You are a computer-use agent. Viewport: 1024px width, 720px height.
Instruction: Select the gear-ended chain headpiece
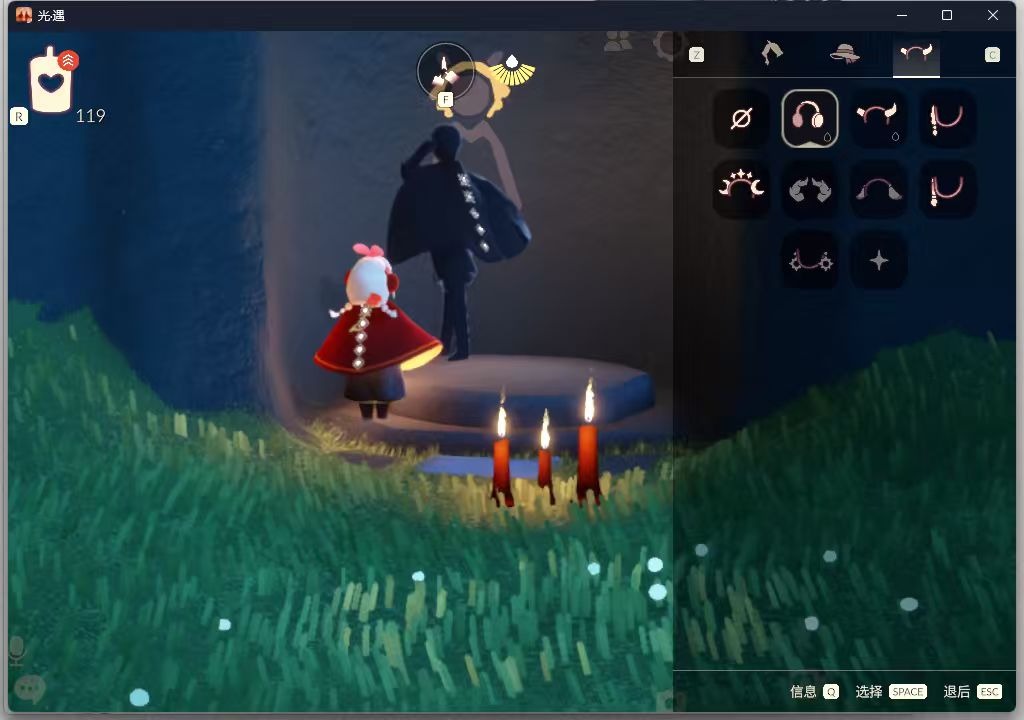pyautogui.click(x=810, y=260)
